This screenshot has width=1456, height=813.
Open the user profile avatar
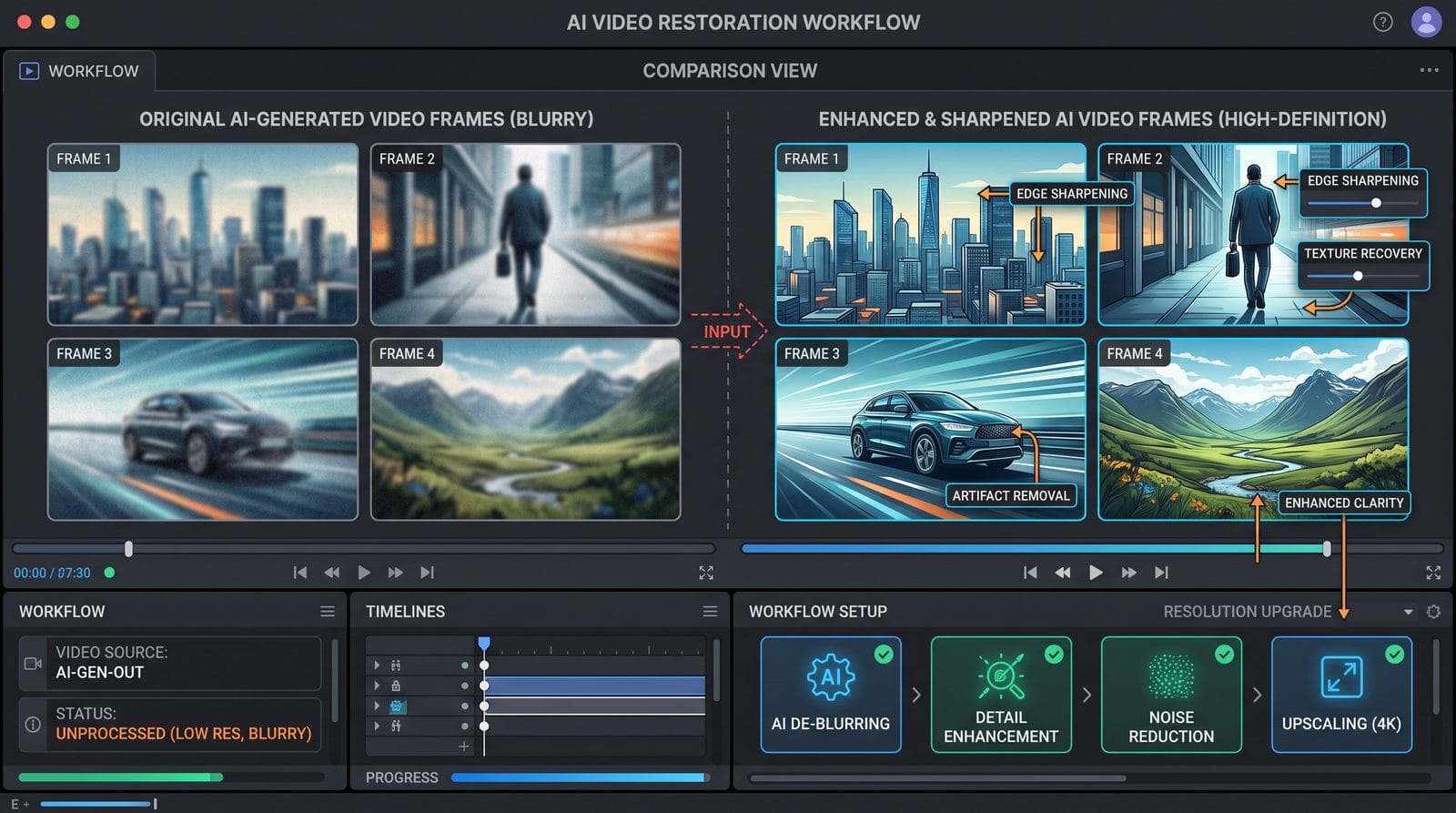[1426, 22]
